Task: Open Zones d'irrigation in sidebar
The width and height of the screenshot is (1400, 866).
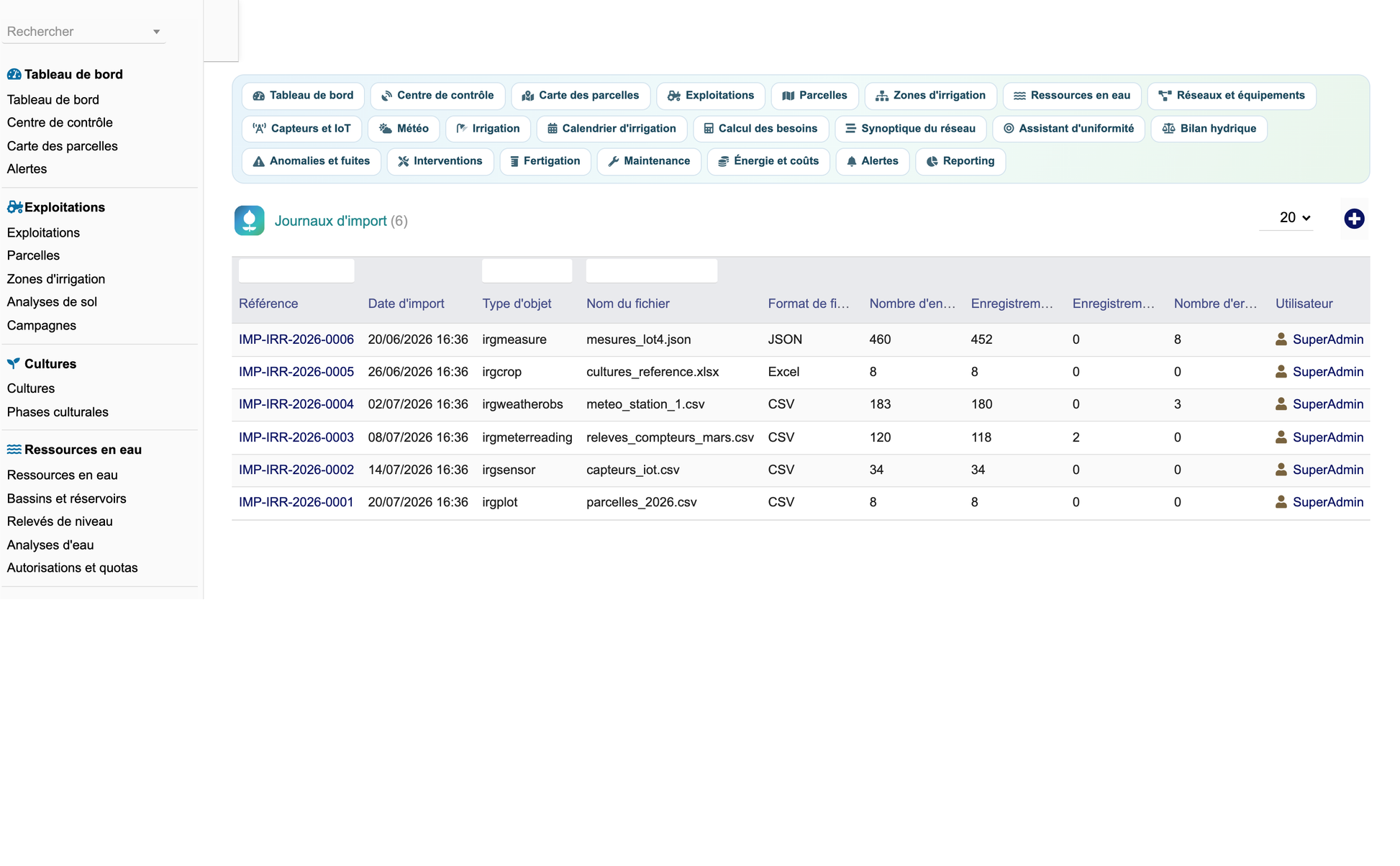Action: tap(56, 279)
